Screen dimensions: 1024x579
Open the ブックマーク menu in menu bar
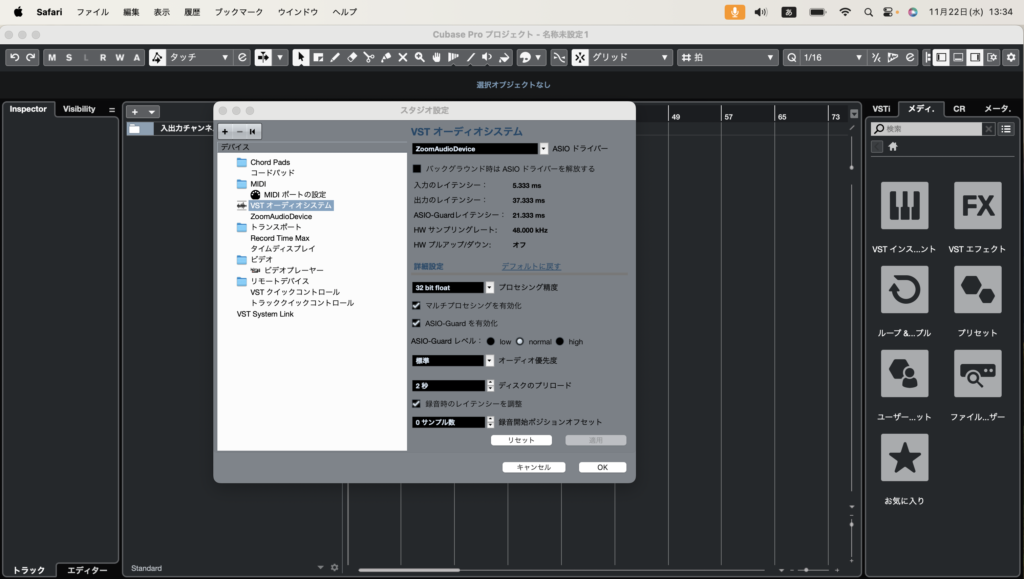coord(239,11)
